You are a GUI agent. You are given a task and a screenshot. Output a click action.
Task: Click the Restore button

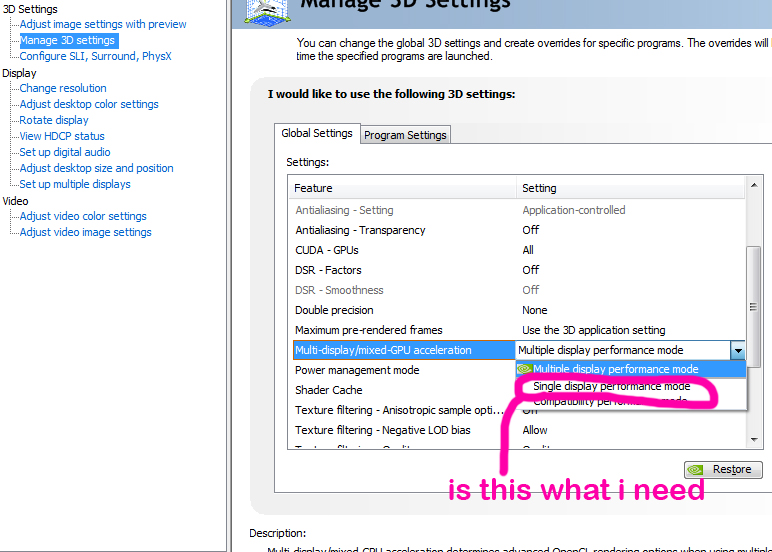coord(723,469)
